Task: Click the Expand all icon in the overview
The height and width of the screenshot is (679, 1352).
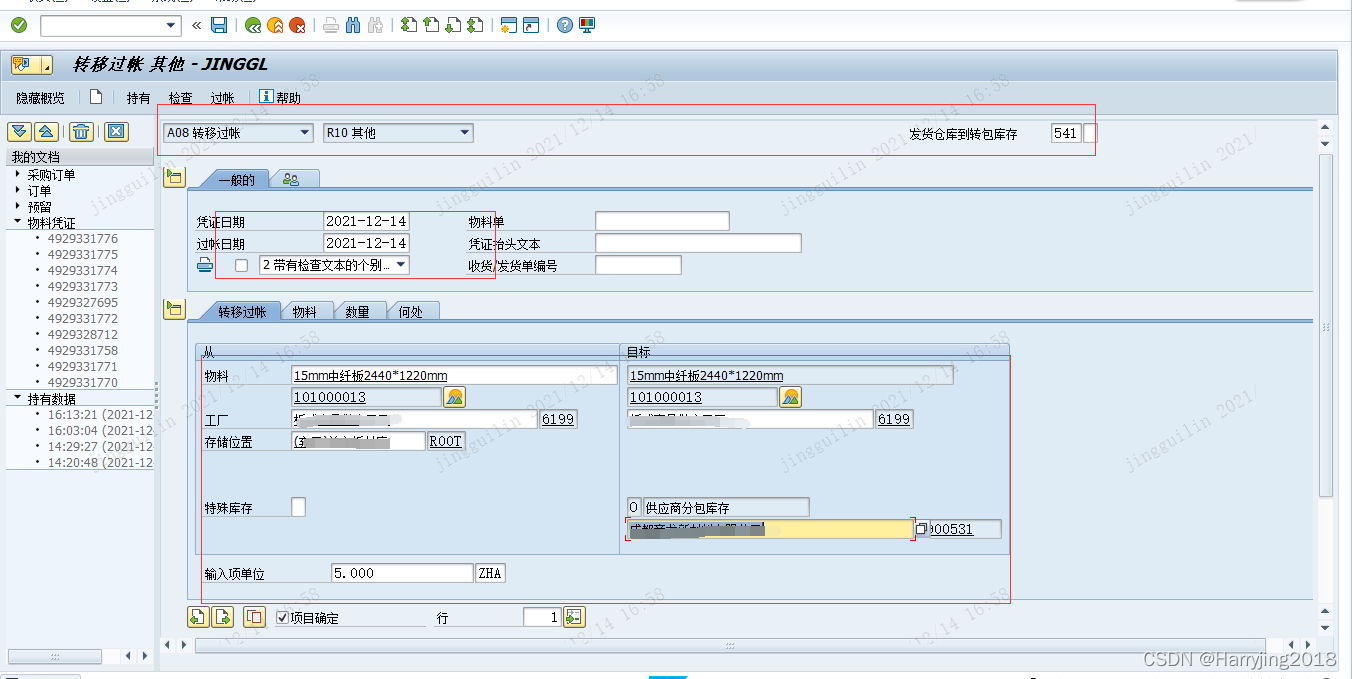Action: [19, 132]
